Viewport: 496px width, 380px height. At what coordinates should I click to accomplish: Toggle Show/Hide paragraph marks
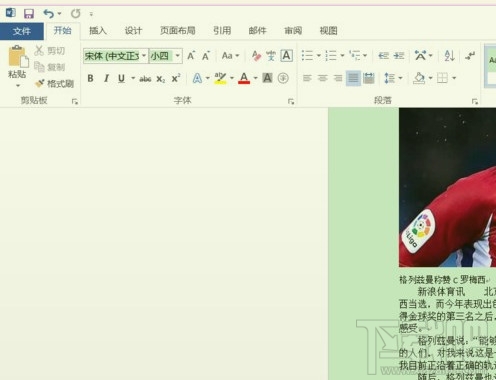(470, 55)
